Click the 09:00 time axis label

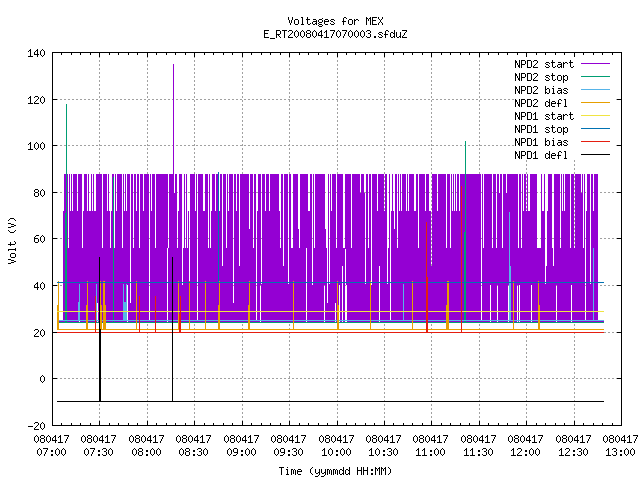click(x=241, y=453)
